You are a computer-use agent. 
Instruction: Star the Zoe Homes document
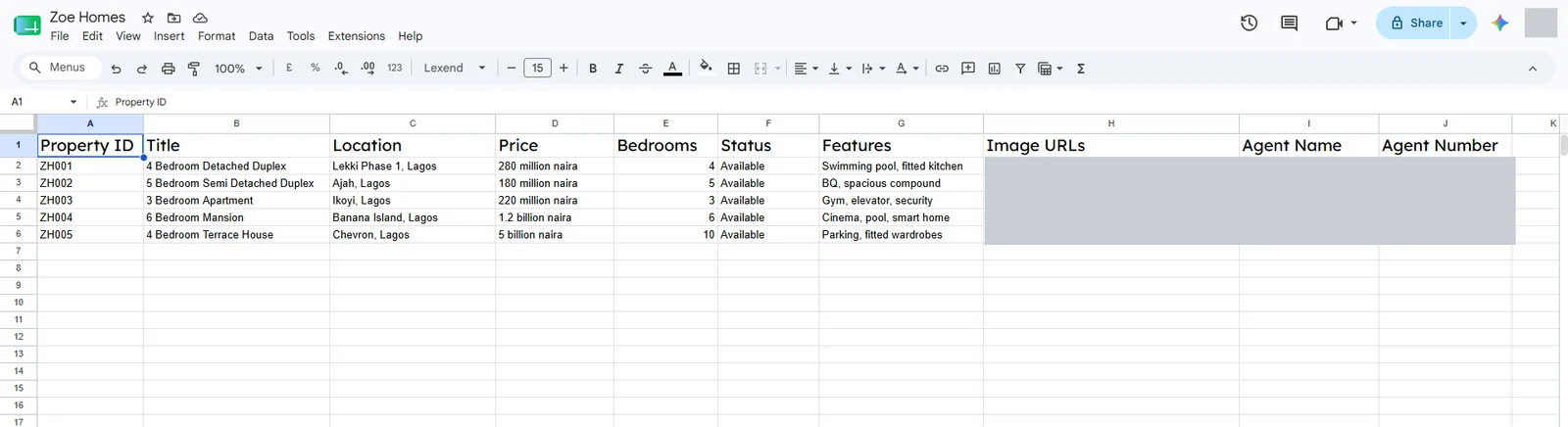(148, 18)
